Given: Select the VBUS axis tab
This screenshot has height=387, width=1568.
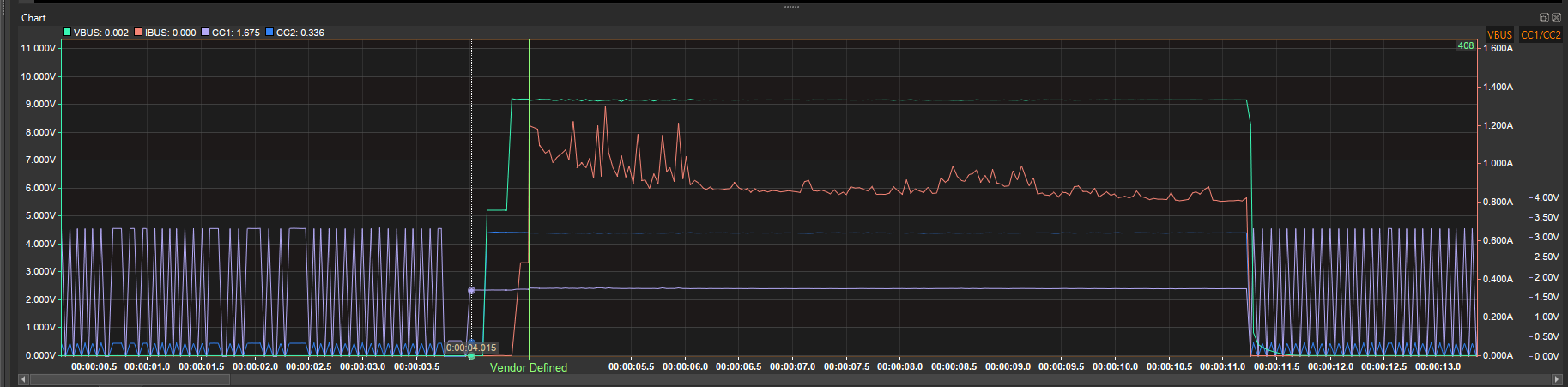Looking at the screenshot, I should click(1499, 35).
